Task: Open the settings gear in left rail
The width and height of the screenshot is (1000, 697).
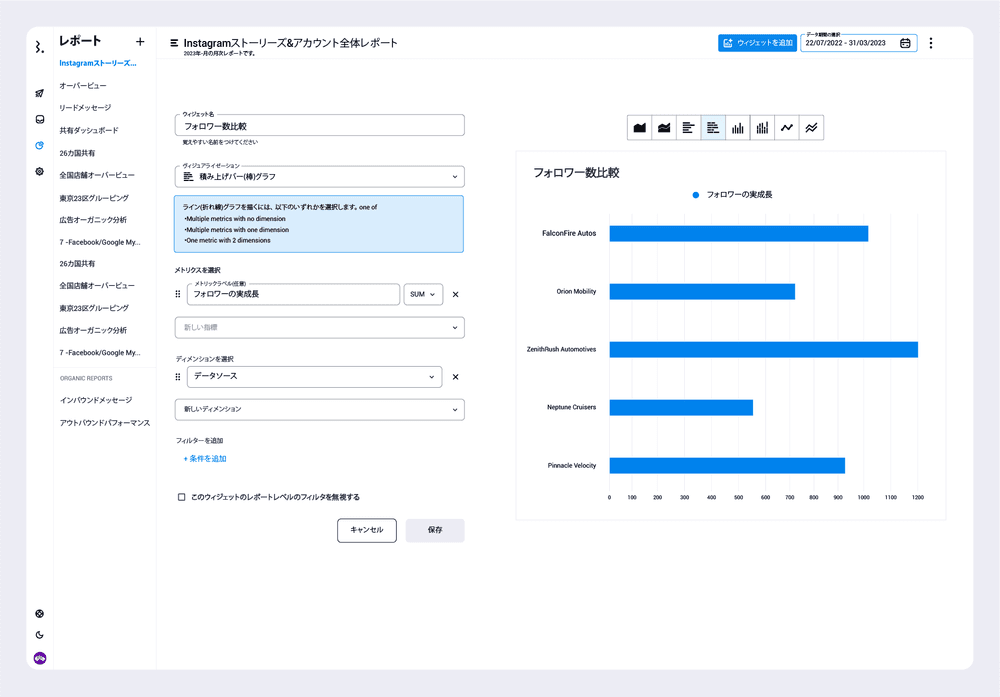Action: [40, 172]
